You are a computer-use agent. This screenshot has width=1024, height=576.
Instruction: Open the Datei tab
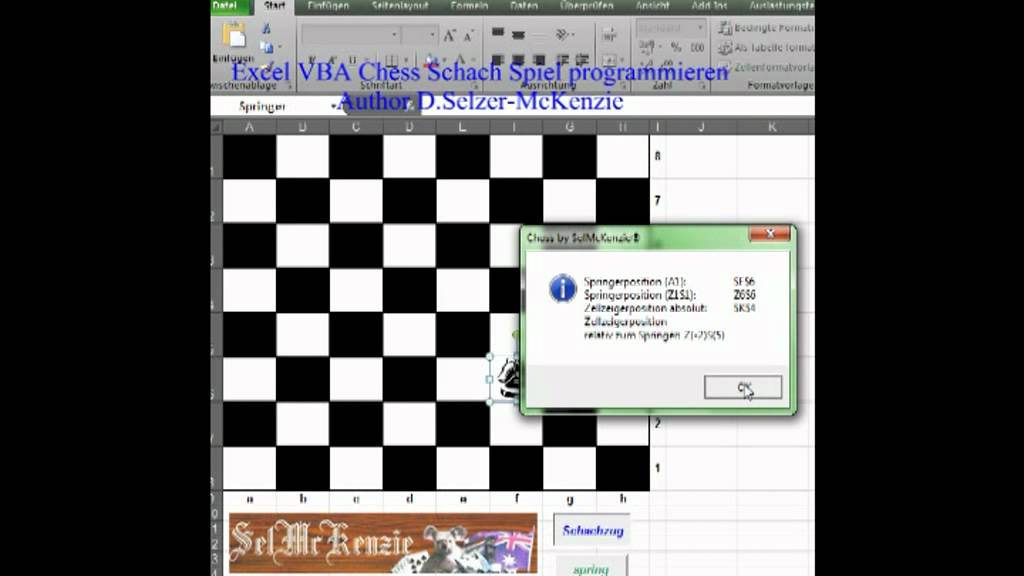226,6
